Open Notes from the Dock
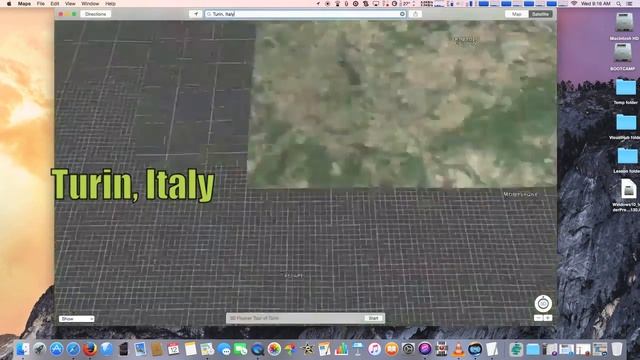Viewport: 640px width, 360px height. 190,349
